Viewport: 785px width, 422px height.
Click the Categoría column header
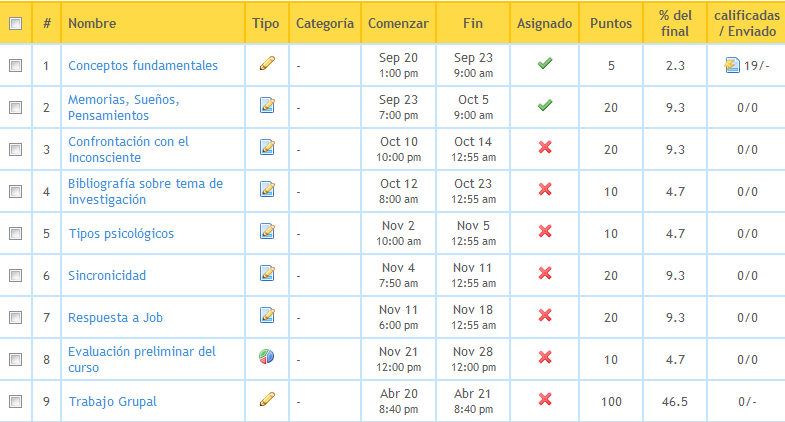(x=325, y=23)
